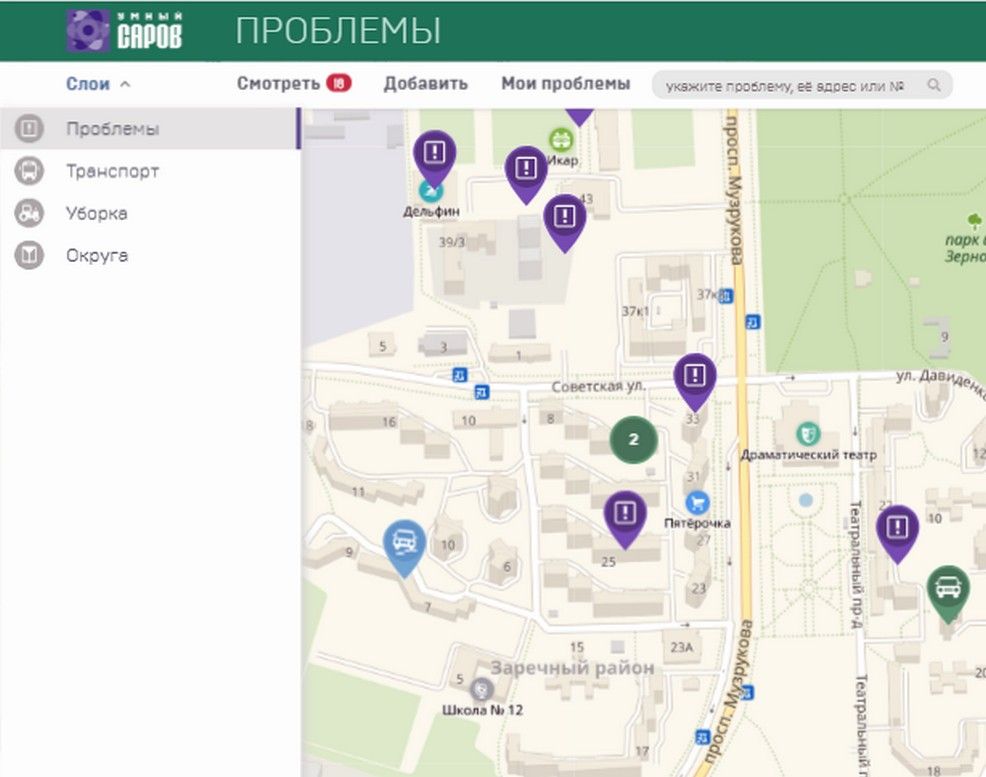
Task: Open the Добавить tab
Action: click(425, 84)
